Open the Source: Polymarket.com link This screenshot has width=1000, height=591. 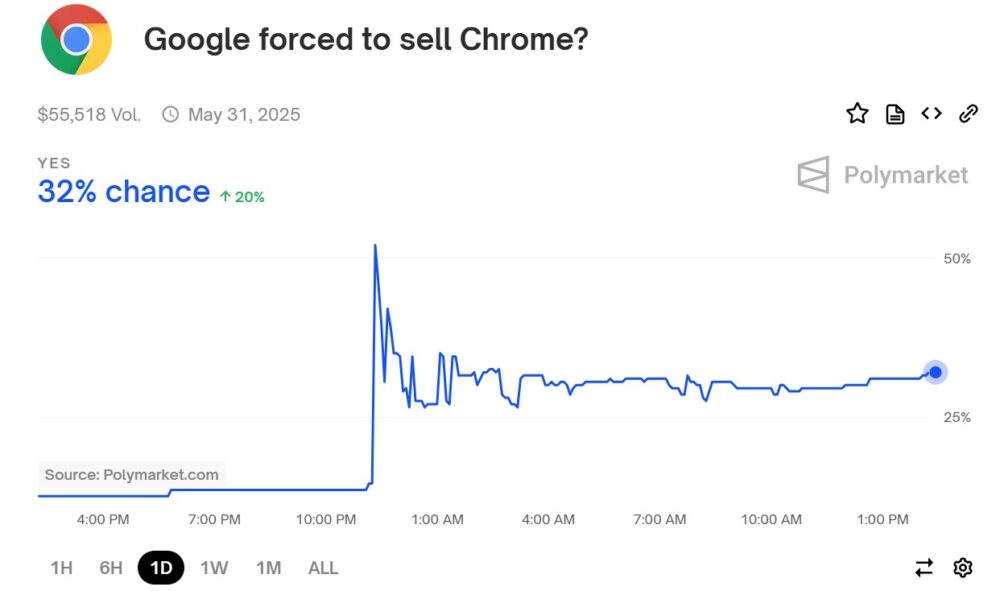tap(133, 474)
